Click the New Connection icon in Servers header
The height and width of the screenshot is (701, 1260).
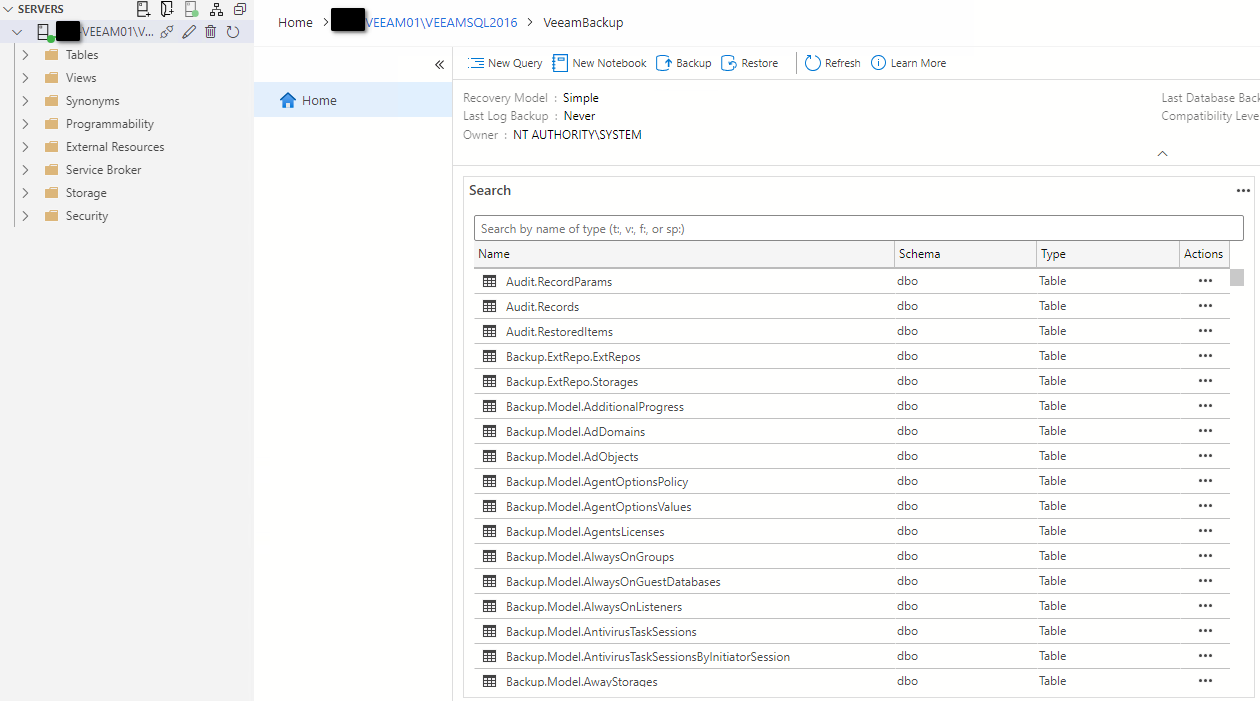tap(143, 9)
